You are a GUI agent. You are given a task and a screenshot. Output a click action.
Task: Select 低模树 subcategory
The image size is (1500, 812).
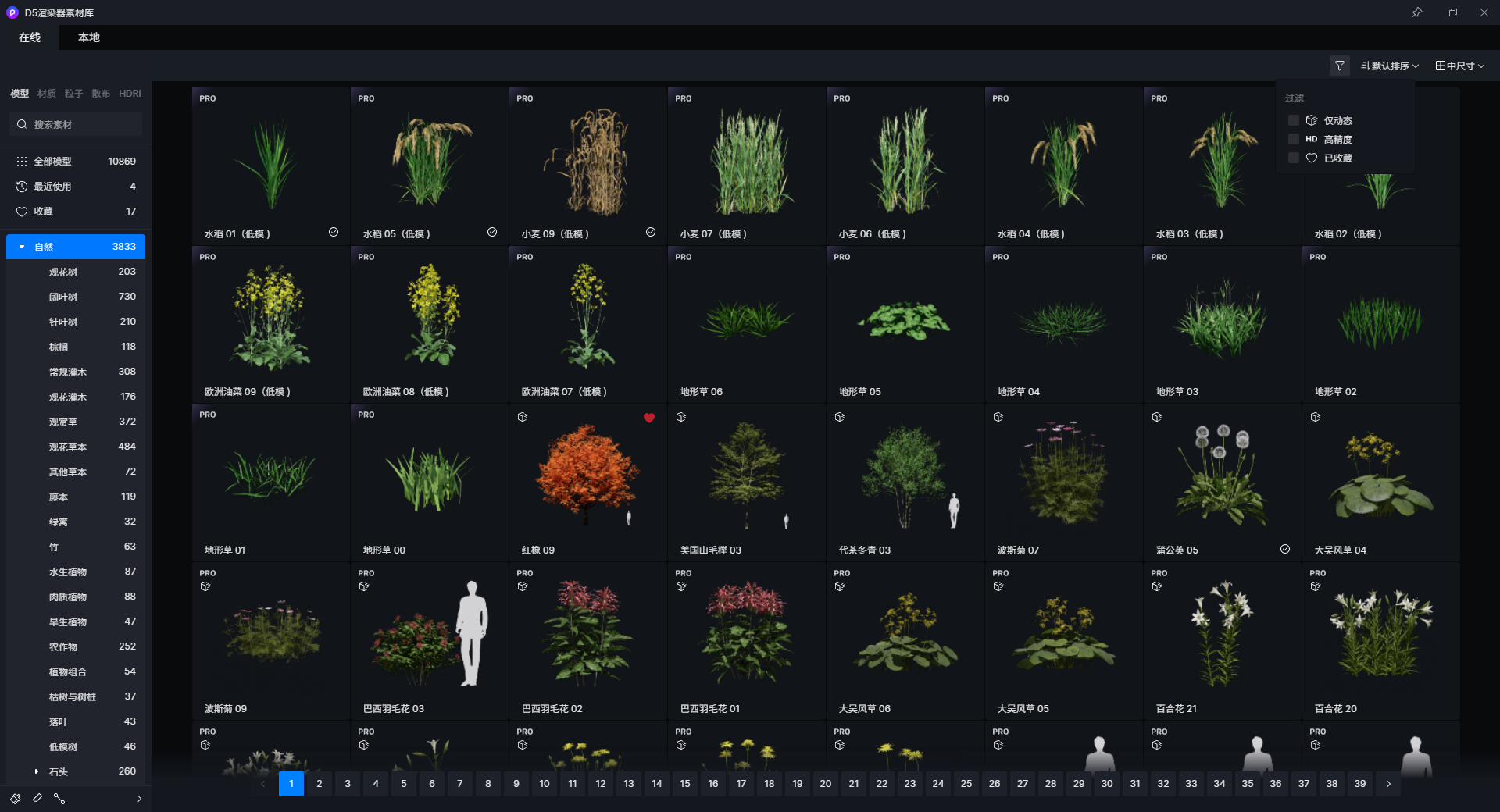pyautogui.click(x=76, y=746)
